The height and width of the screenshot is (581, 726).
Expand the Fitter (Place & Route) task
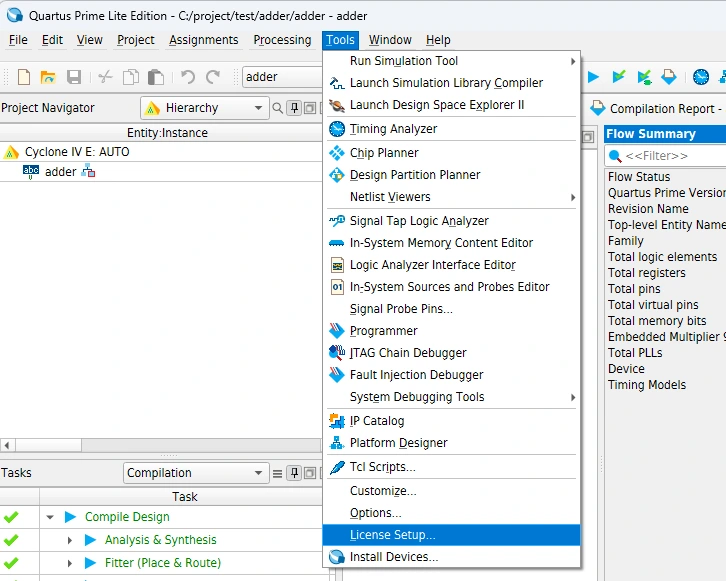coord(70,563)
